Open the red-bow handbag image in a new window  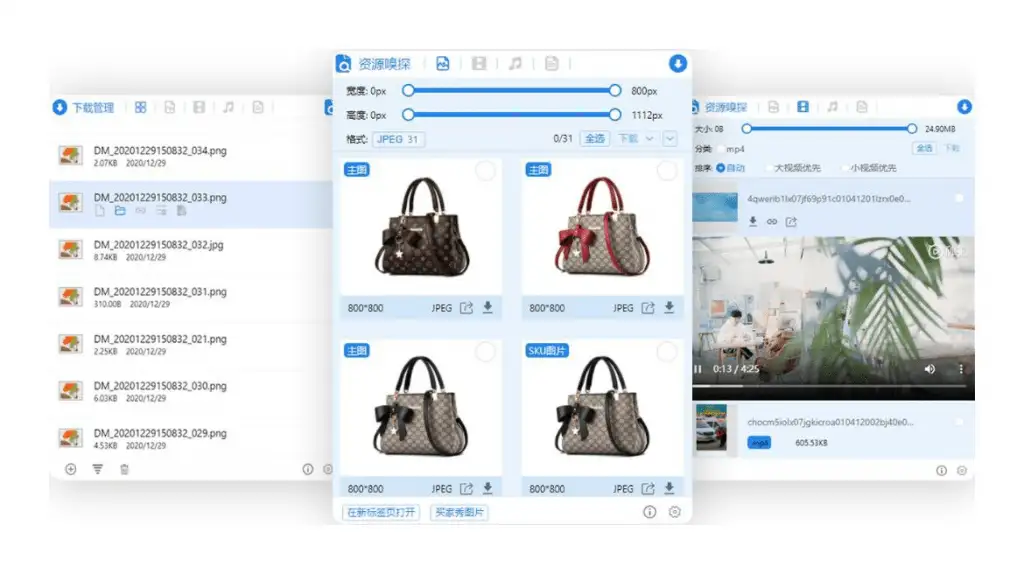(648, 308)
